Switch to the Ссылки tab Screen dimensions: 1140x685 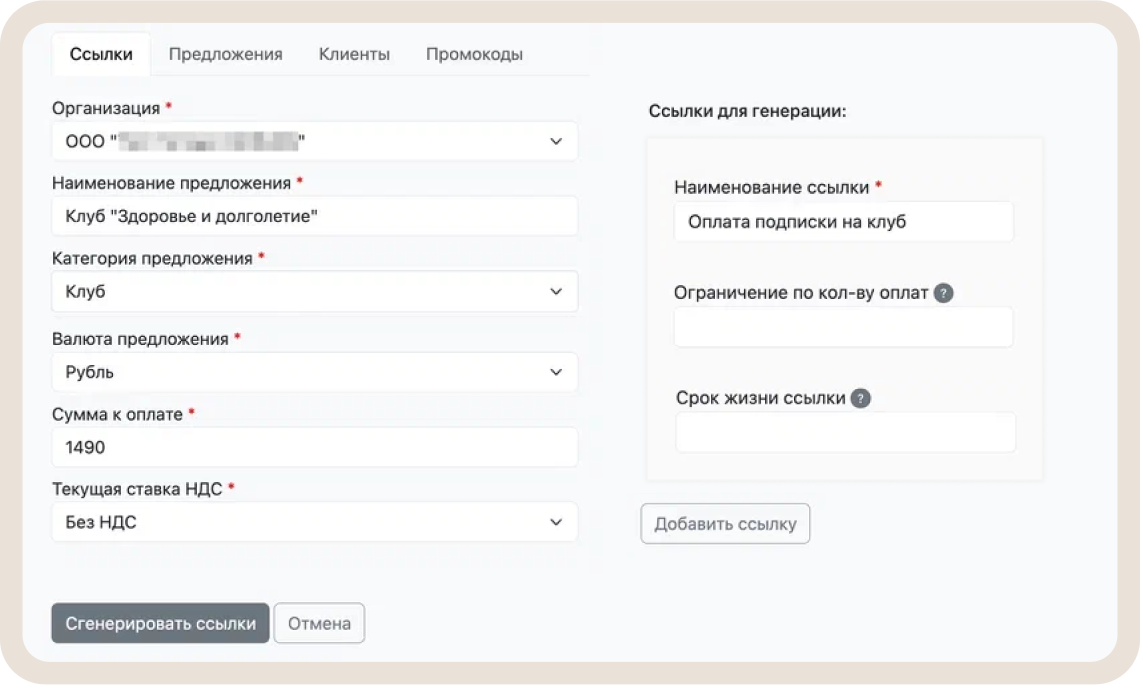click(101, 54)
